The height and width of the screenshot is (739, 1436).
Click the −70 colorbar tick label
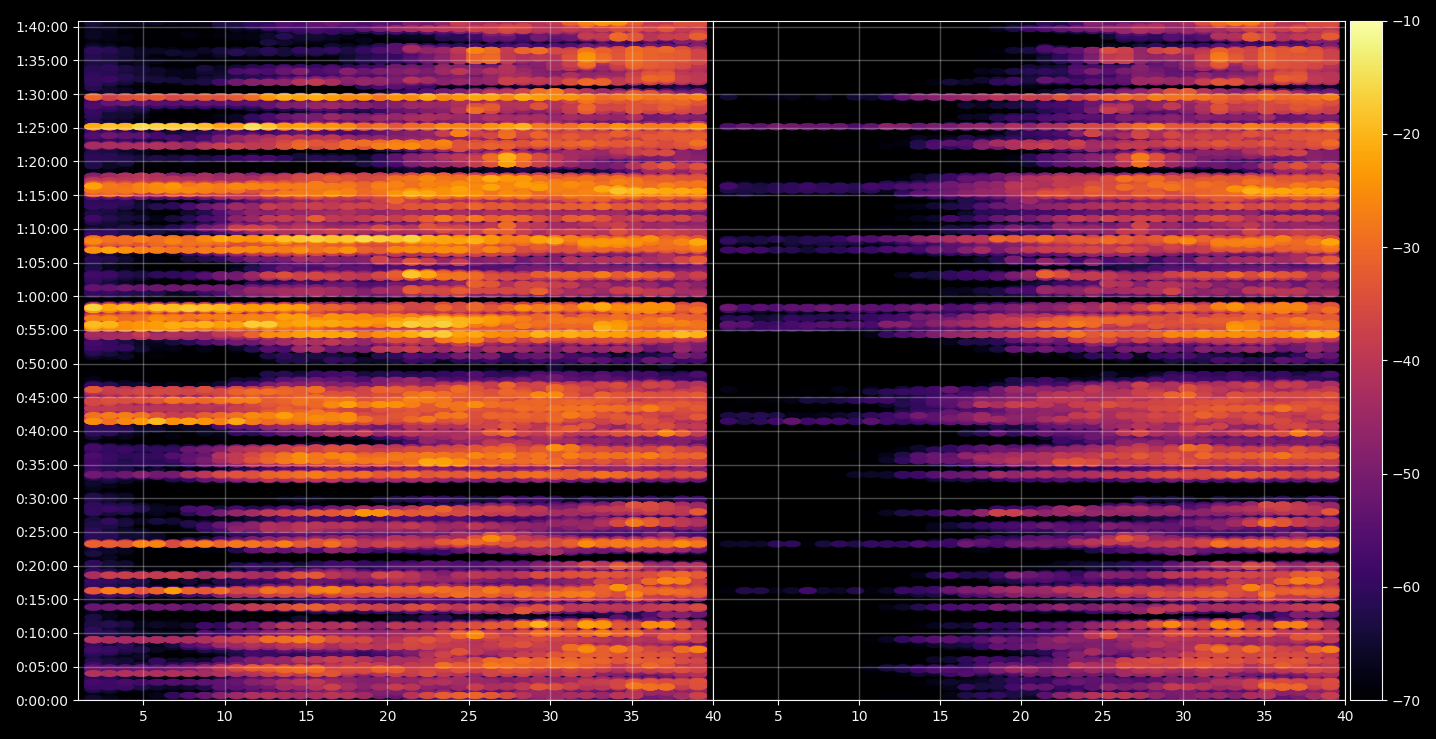[1406, 700]
